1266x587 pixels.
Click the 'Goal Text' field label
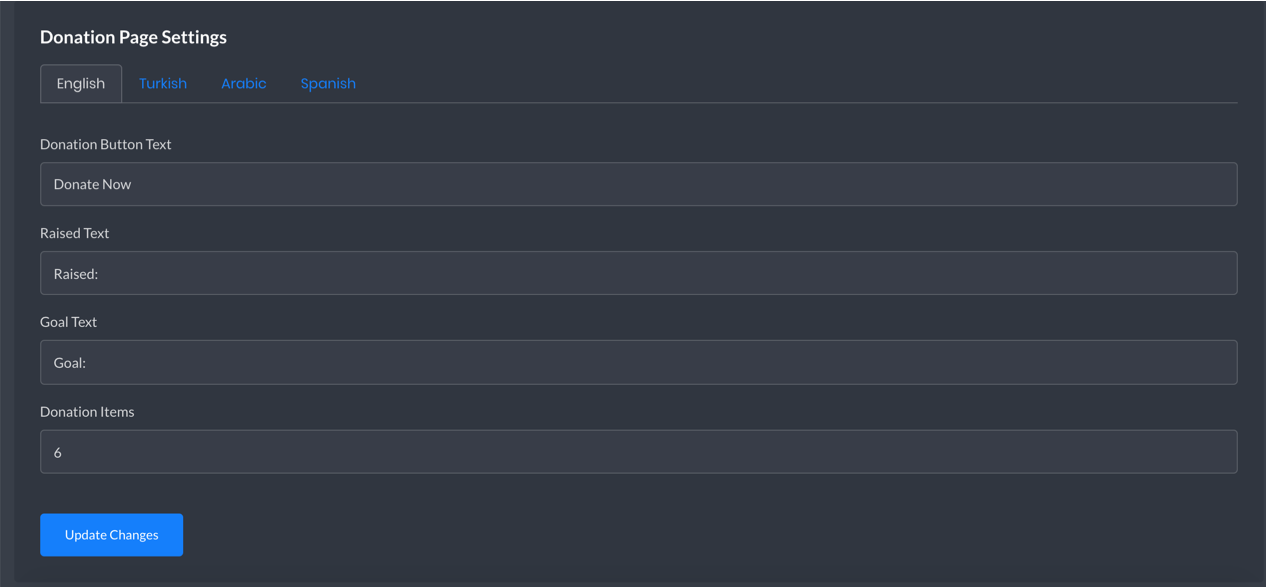[x=68, y=322]
